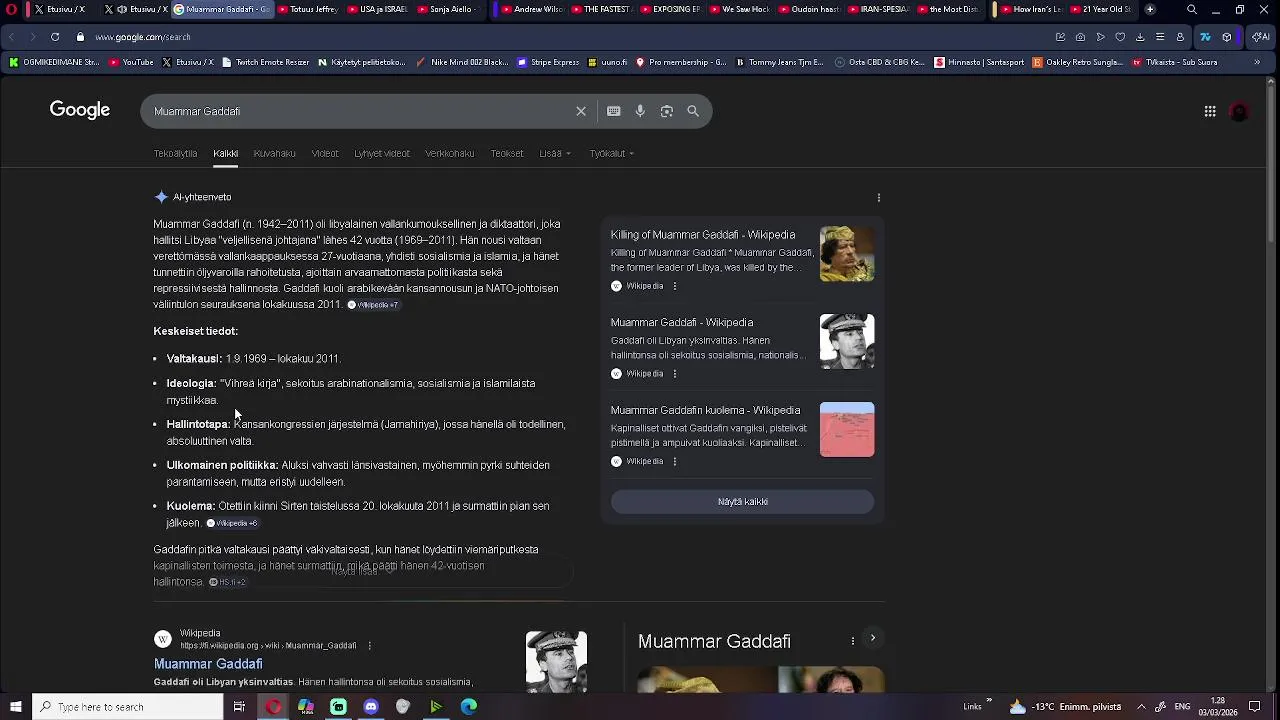This screenshot has width=1280, height=720.
Task: Expand HS.fi +2 sources chip
Action: [x=227, y=582]
